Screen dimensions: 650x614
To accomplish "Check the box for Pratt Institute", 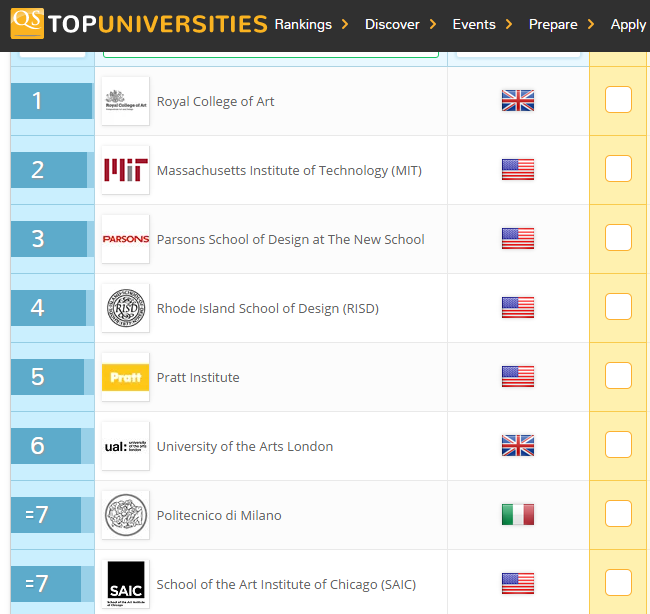I will [618, 376].
